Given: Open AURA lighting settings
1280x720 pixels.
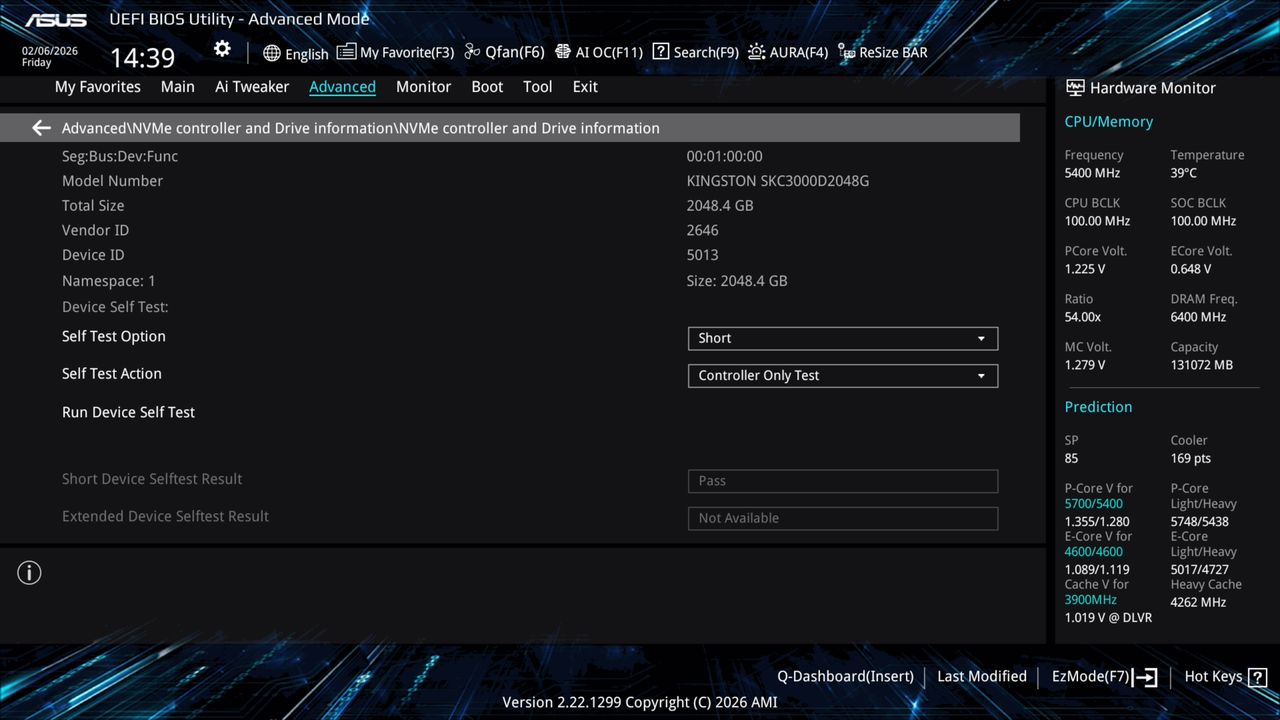Looking at the screenshot, I should point(788,52).
